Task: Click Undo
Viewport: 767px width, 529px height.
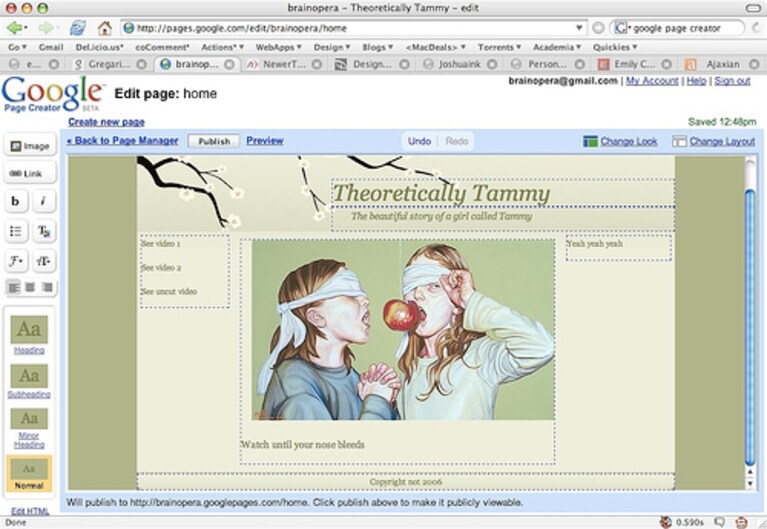Action: pyautogui.click(x=419, y=141)
